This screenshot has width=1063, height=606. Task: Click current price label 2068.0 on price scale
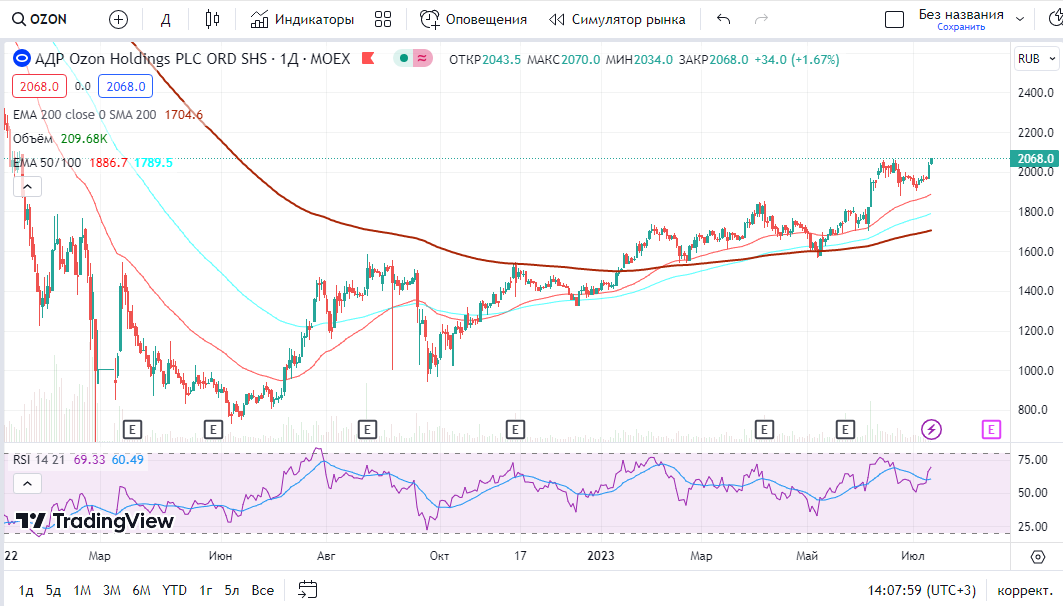[x=1034, y=159]
